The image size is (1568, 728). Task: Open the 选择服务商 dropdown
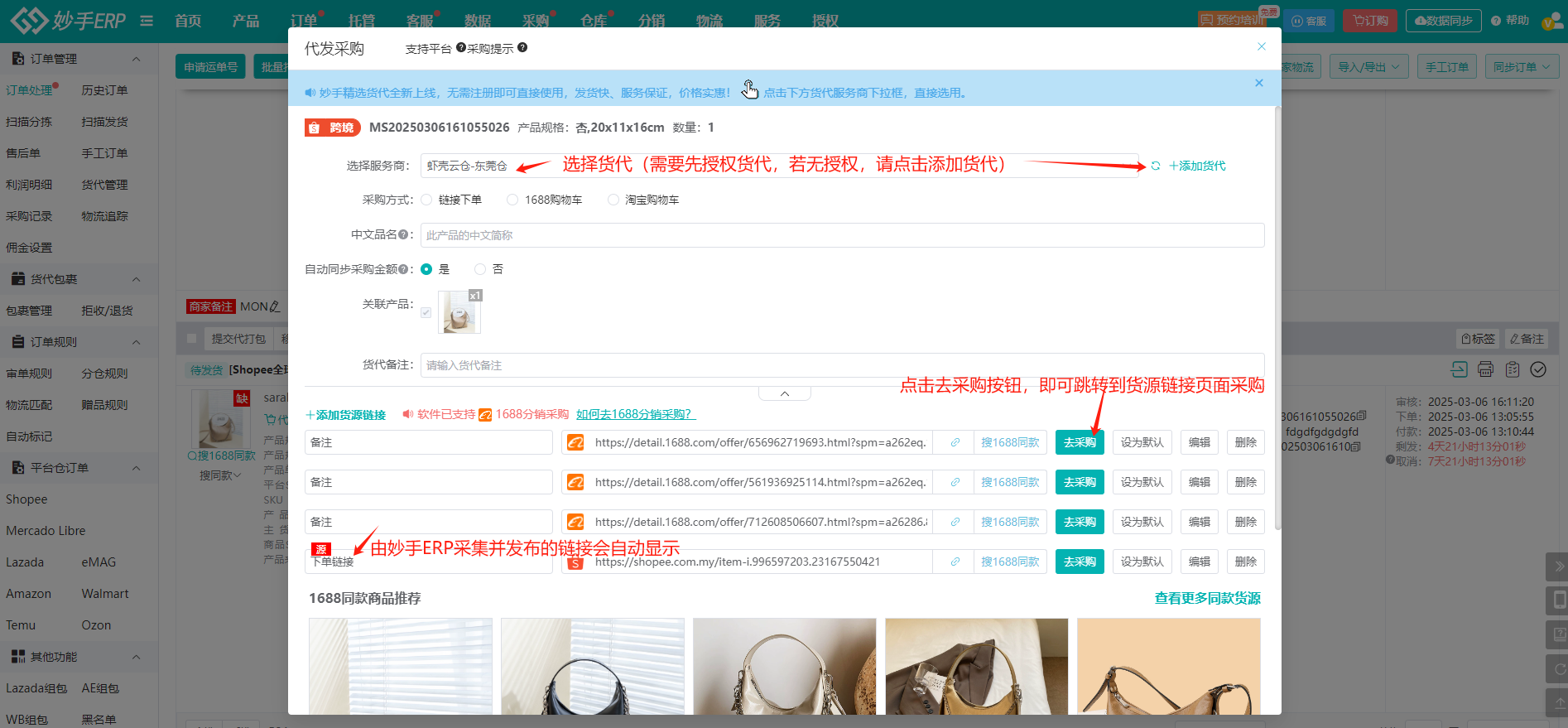pyautogui.click(x=778, y=166)
